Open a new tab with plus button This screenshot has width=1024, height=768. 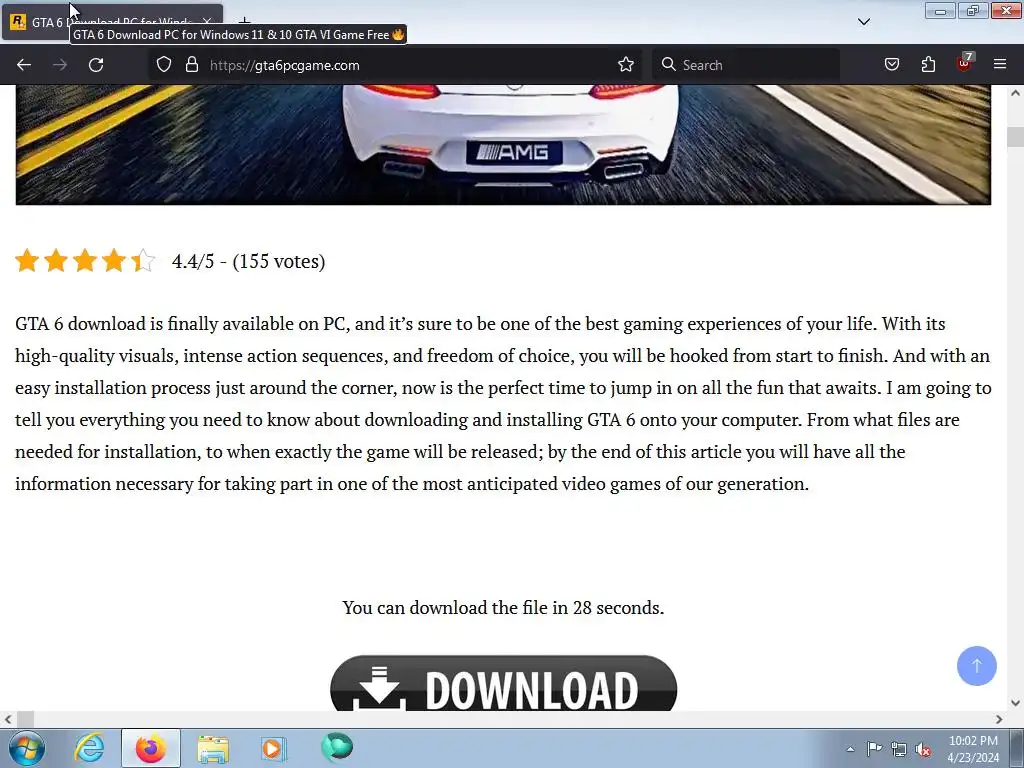pyautogui.click(x=244, y=22)
